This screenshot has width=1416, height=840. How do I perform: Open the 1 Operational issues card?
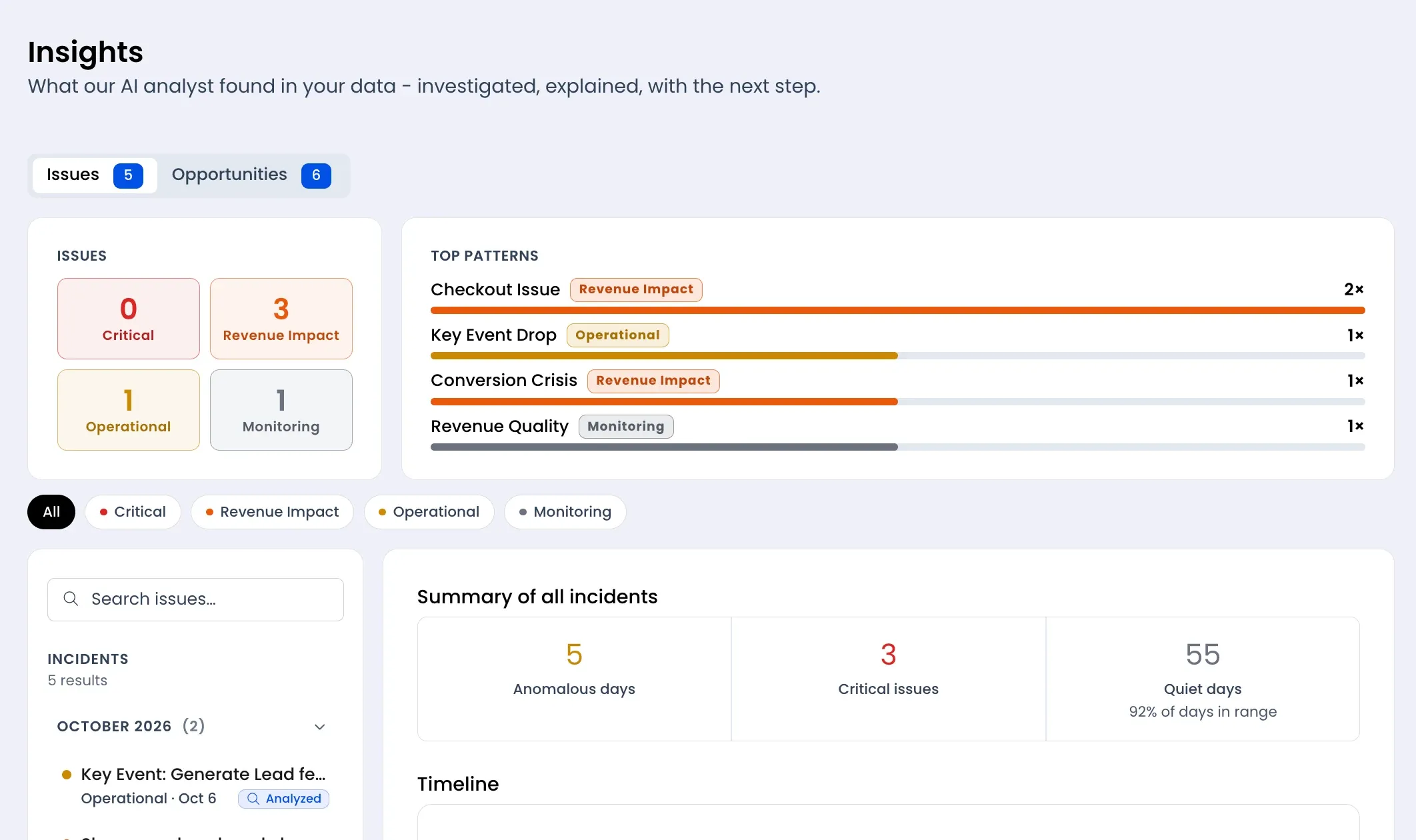[x=129, y=410]
